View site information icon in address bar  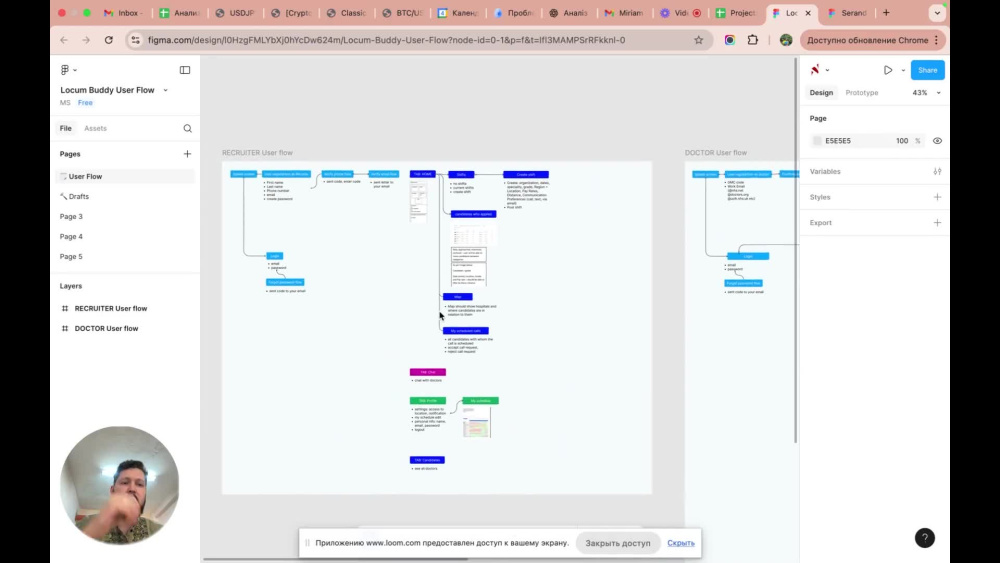point(135,40)
